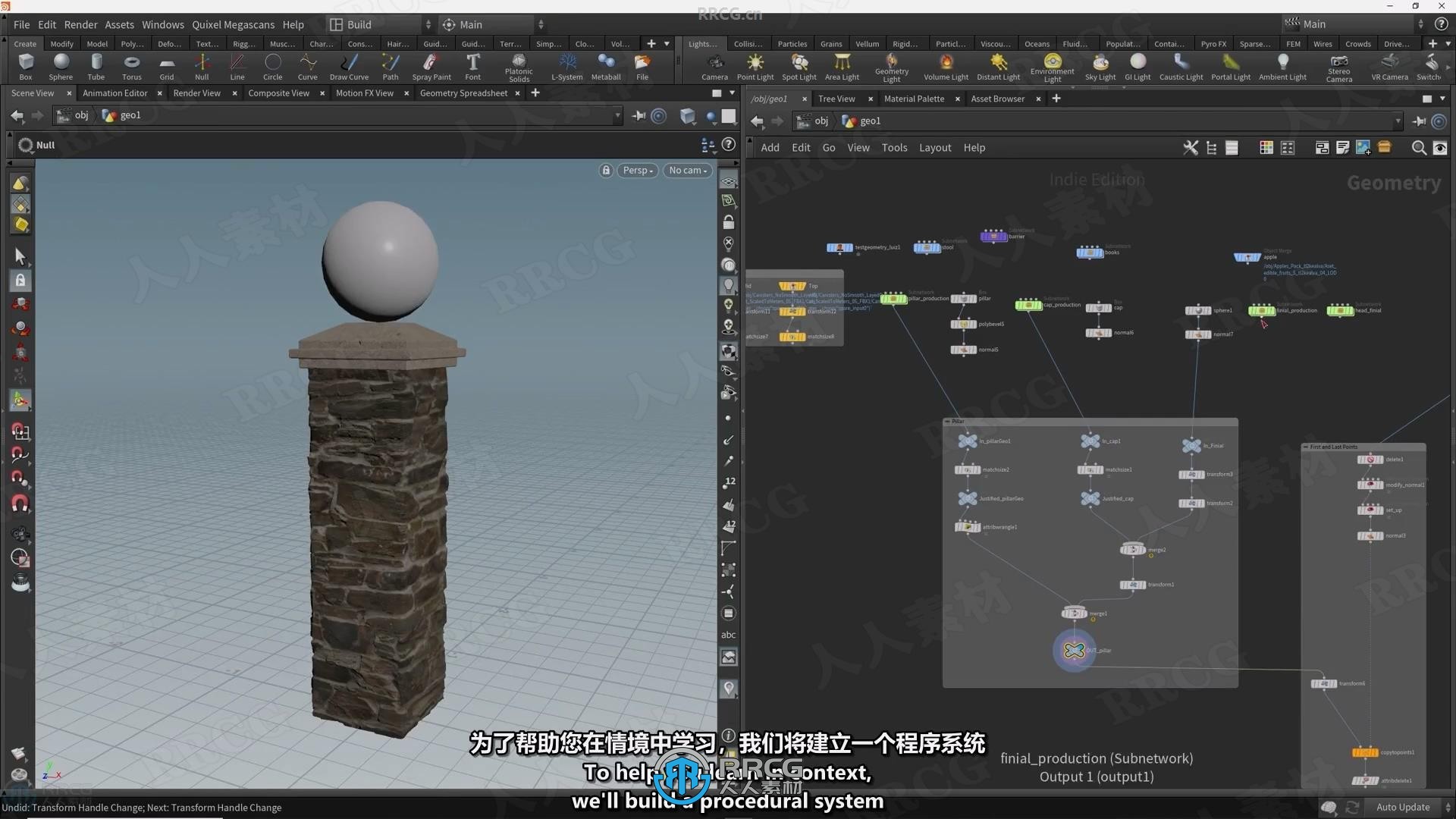1456x819 pixels.
Task: Open the File menu
Action: [22, 24]
